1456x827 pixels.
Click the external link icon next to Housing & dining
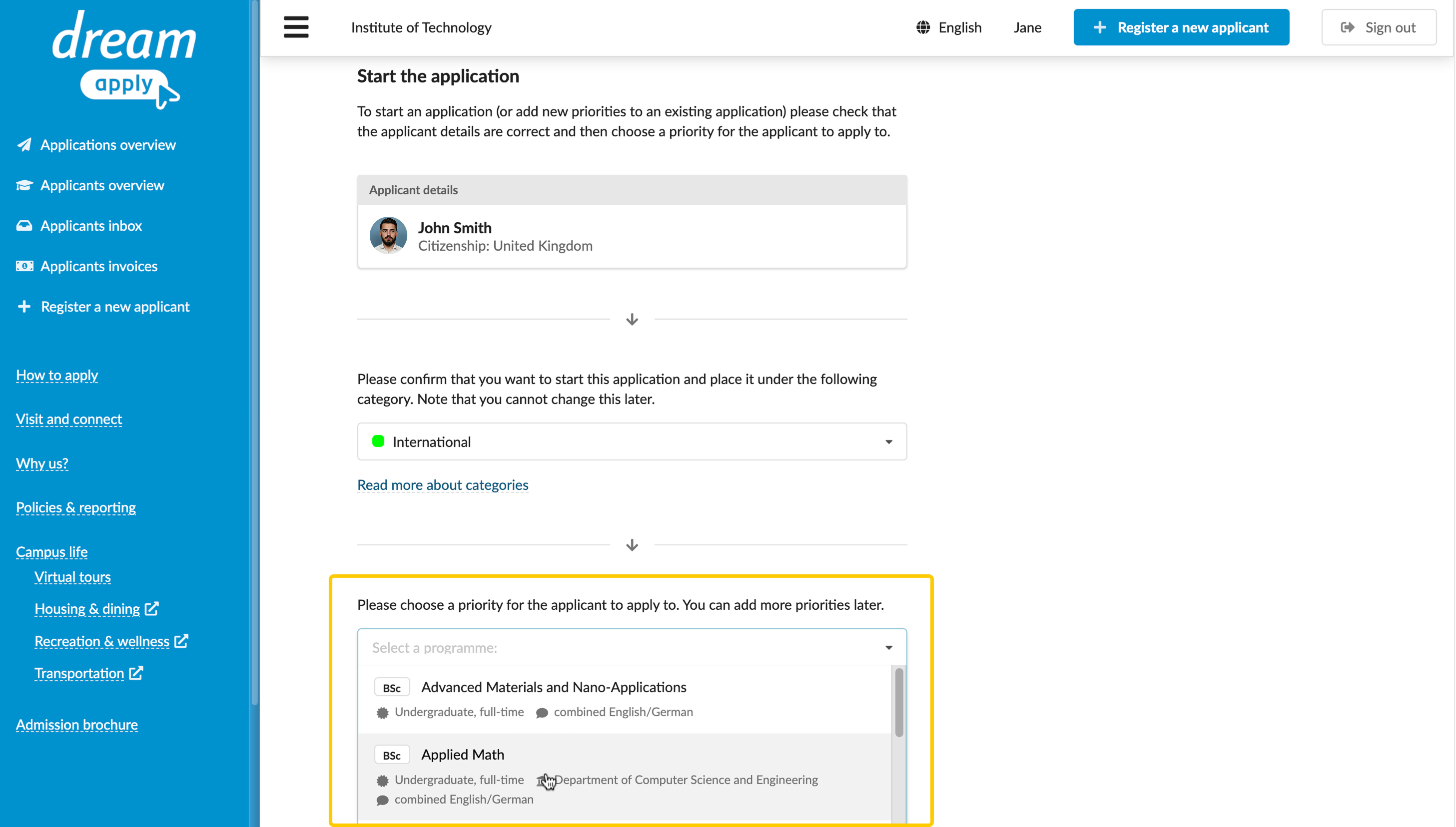pos(152,608)
